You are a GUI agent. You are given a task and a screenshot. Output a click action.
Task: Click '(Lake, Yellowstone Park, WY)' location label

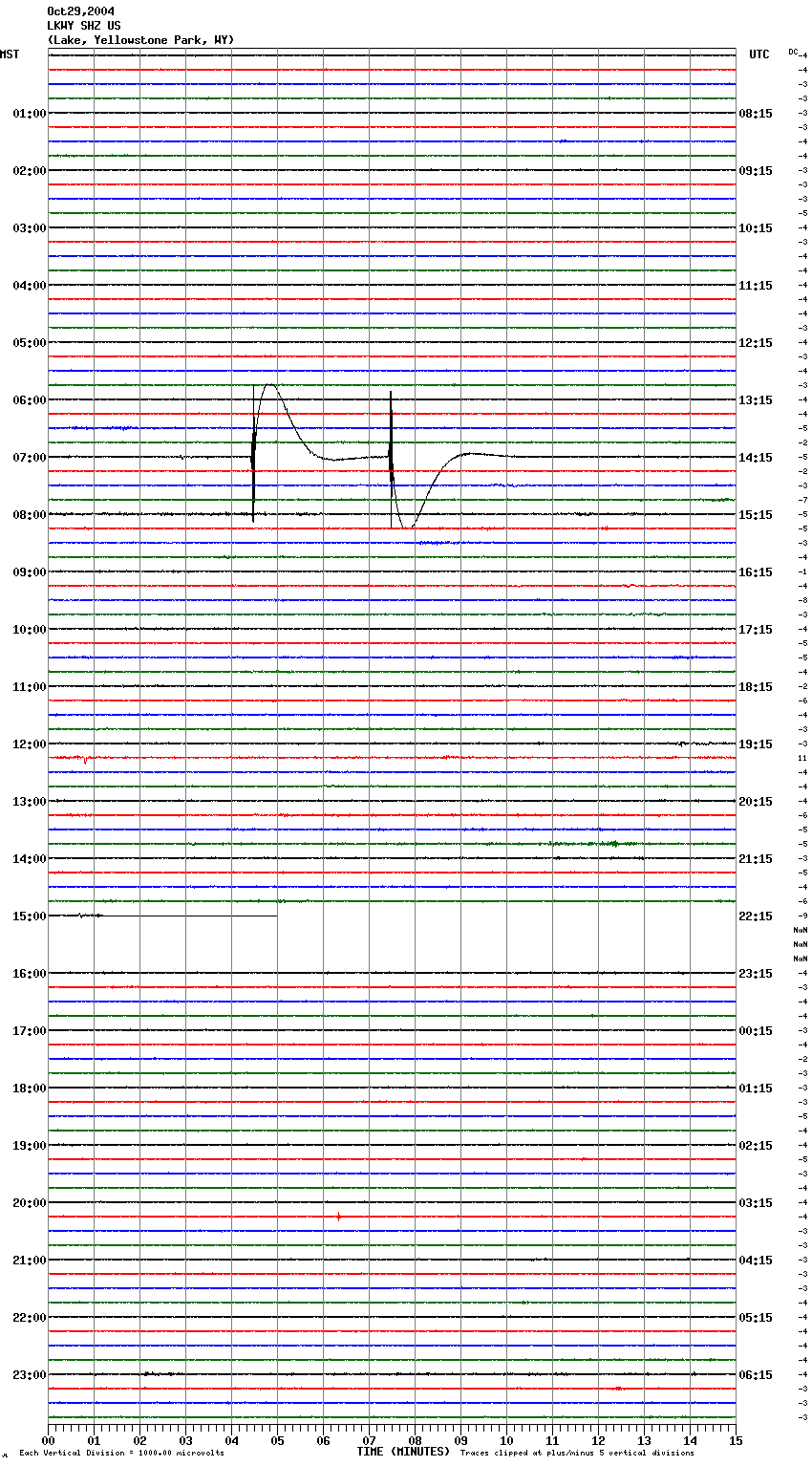(x=140, y=40)
